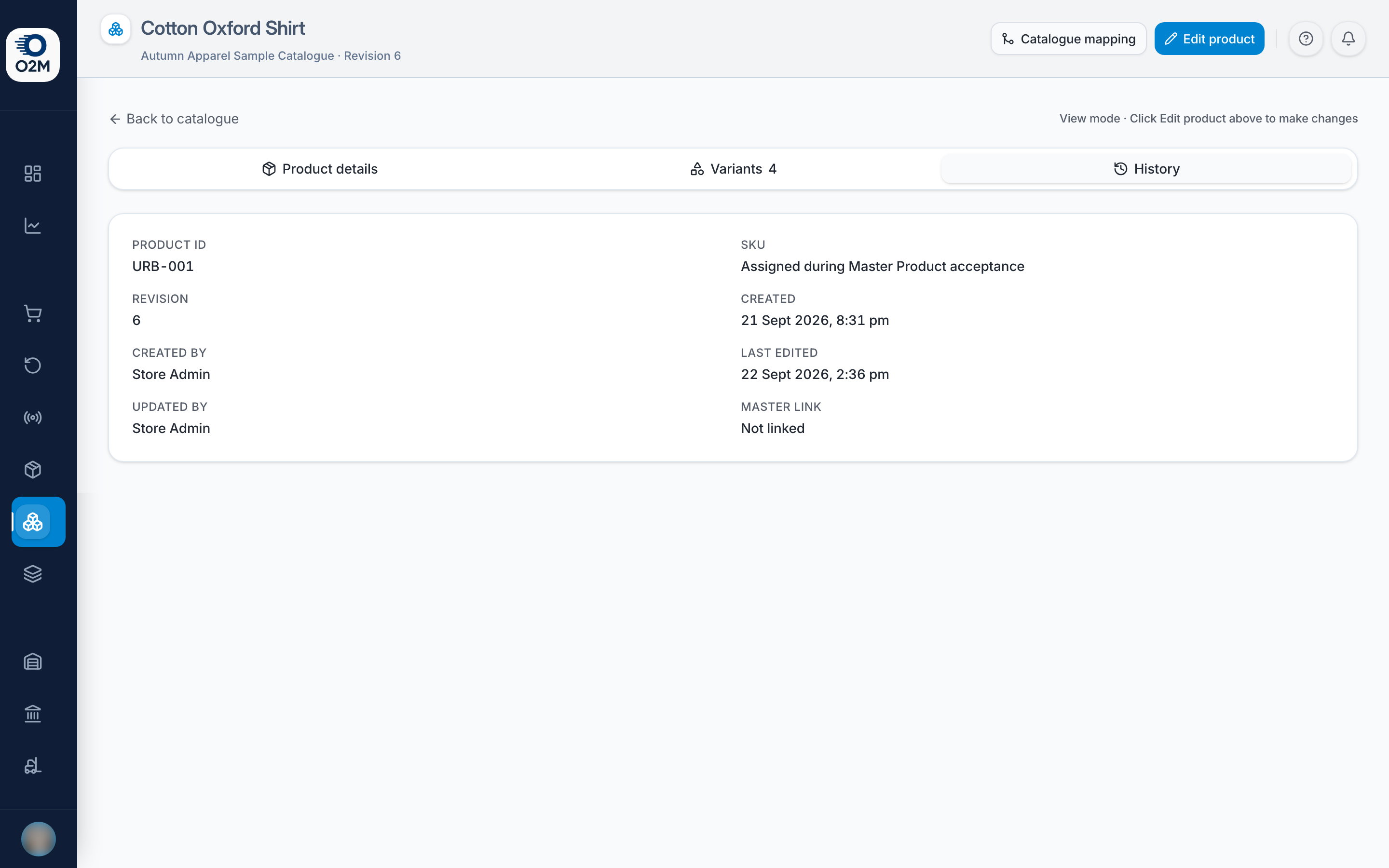Open the dashboard grid icon in sidebar
Viewport: 1389px width, 868px height.
(x=33, y=174)
